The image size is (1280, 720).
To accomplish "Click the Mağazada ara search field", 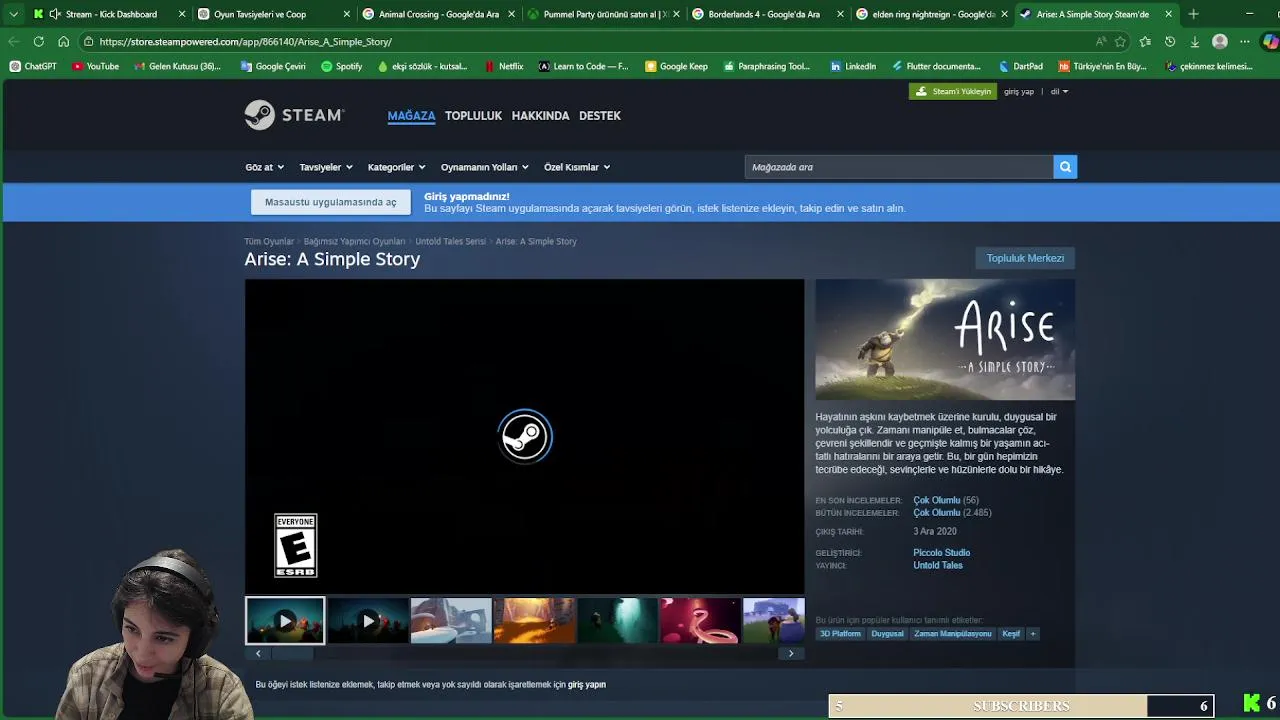I will point(898,167).
